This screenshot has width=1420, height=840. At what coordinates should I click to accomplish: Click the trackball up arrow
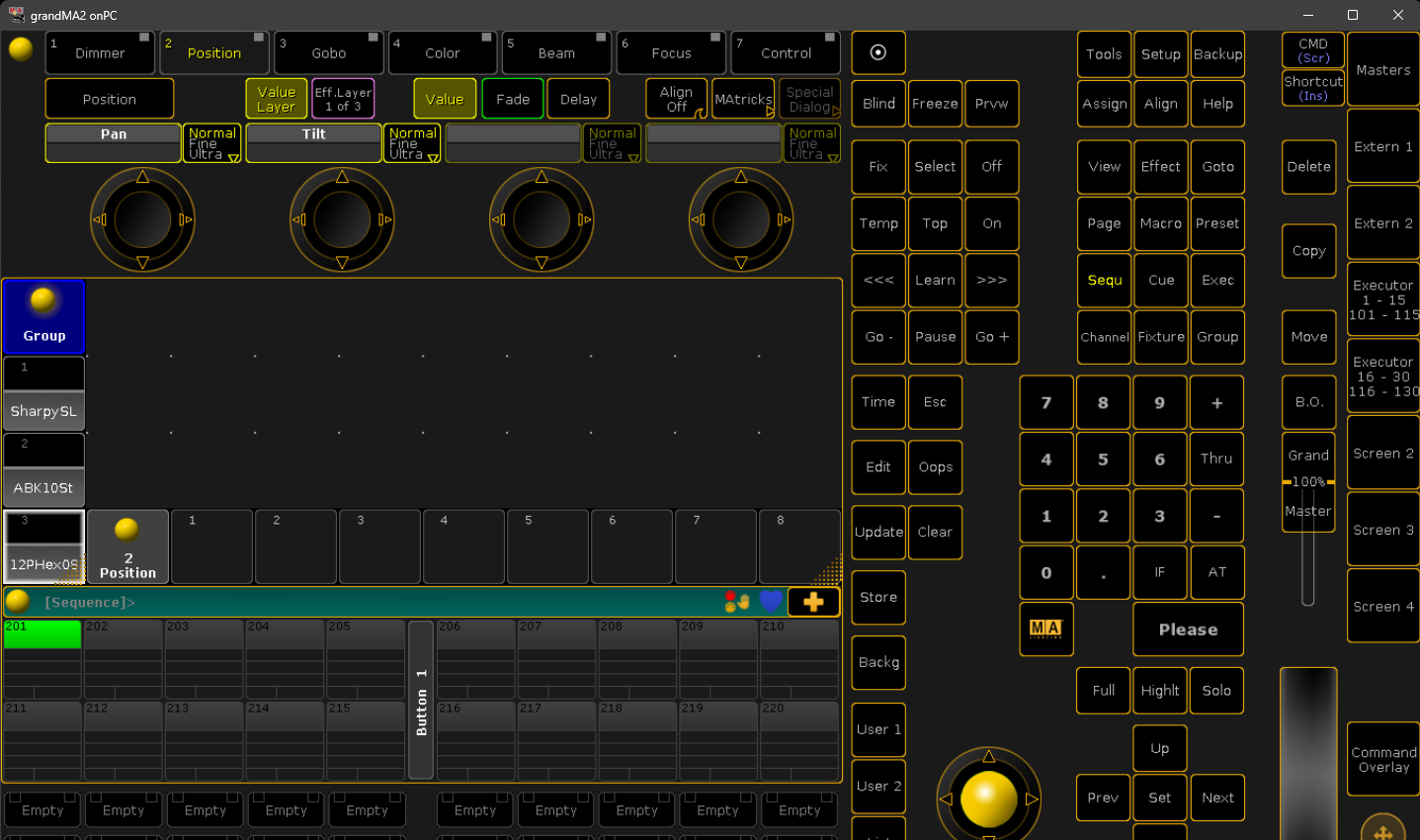(988, 757)
